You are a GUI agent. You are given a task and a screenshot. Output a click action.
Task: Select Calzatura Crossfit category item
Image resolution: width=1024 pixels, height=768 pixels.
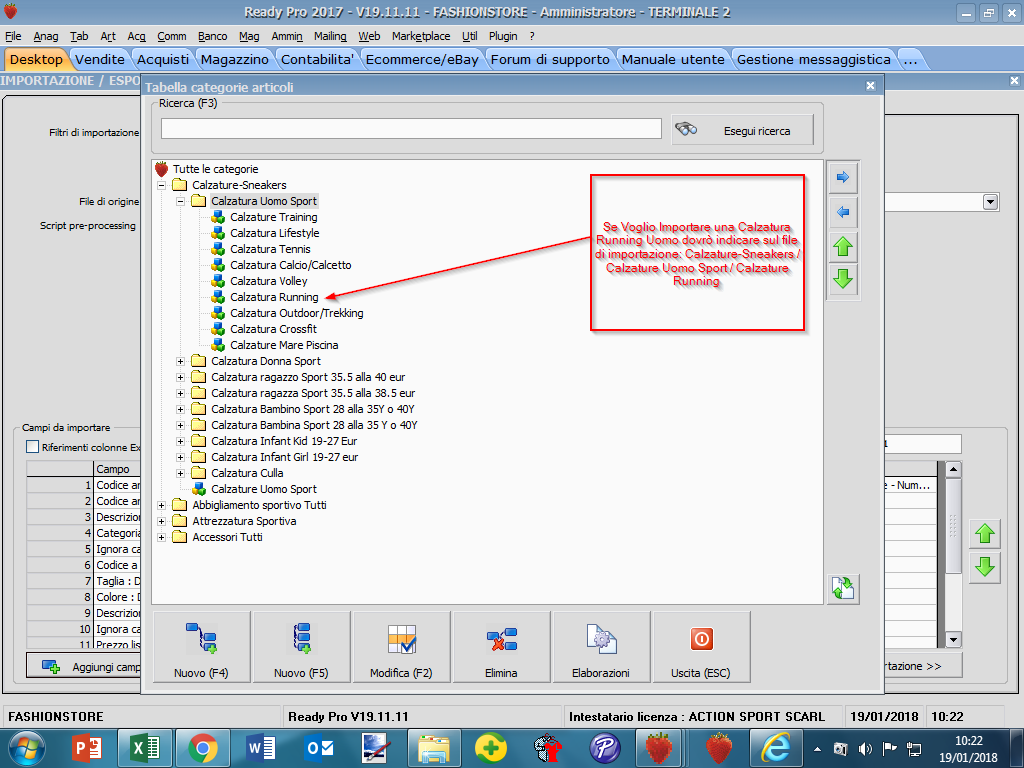click(273, 329)
